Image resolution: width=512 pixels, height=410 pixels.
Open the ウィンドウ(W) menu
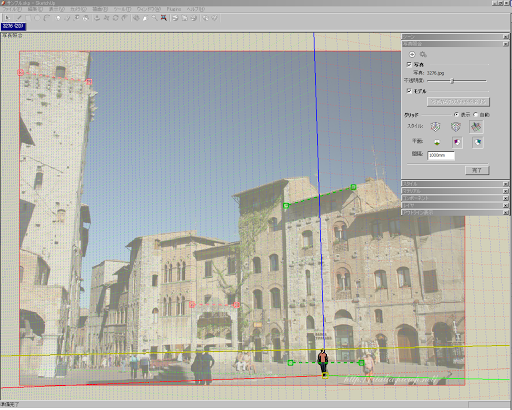(149, 9)
